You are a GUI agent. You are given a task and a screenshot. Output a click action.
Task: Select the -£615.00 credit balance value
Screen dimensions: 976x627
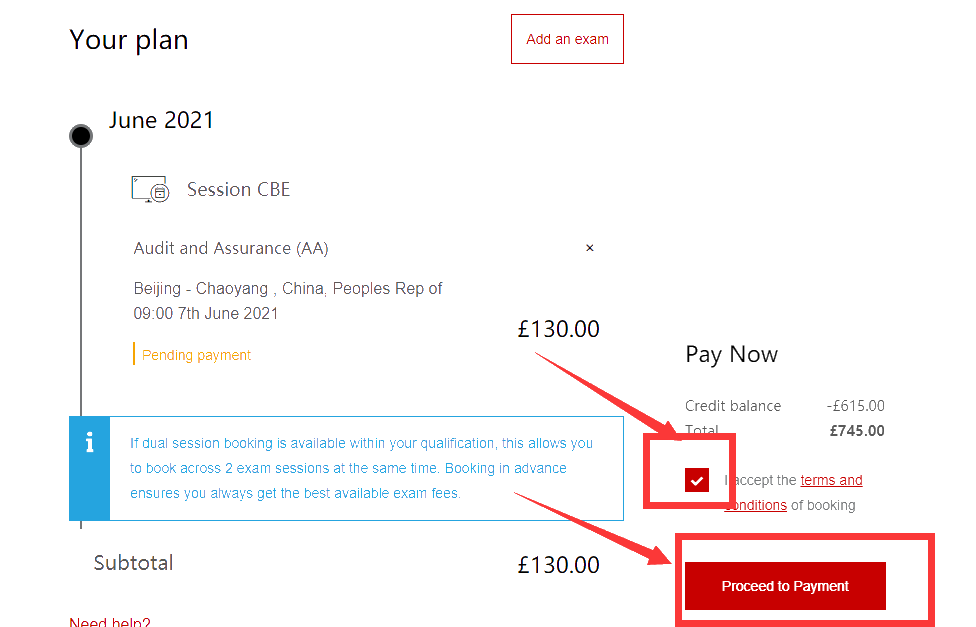click(x=855, y=406)
